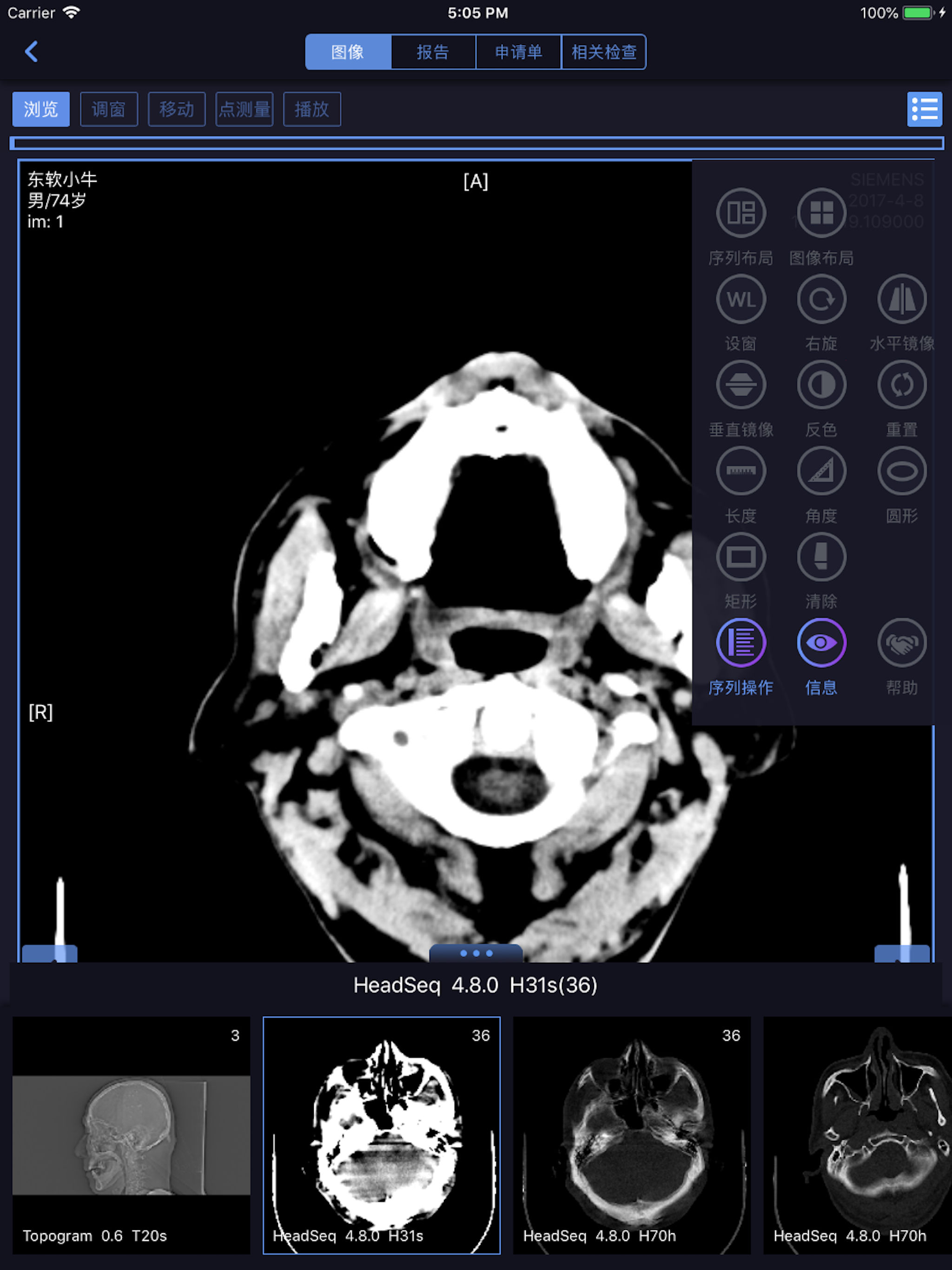Click the right bottom blue corner handle

pyautogui.click(x=901, y=953)
